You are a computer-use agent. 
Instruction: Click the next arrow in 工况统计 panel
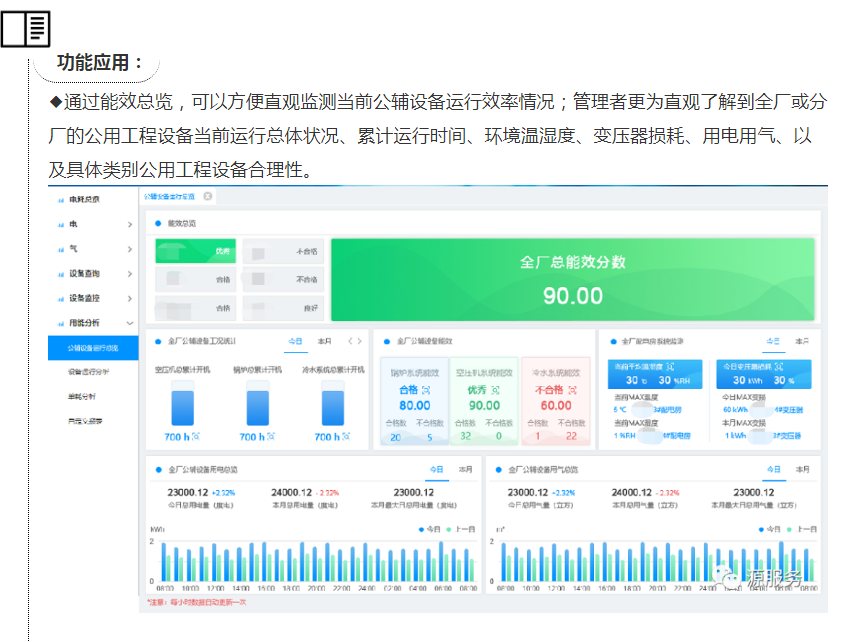(360, 341)
